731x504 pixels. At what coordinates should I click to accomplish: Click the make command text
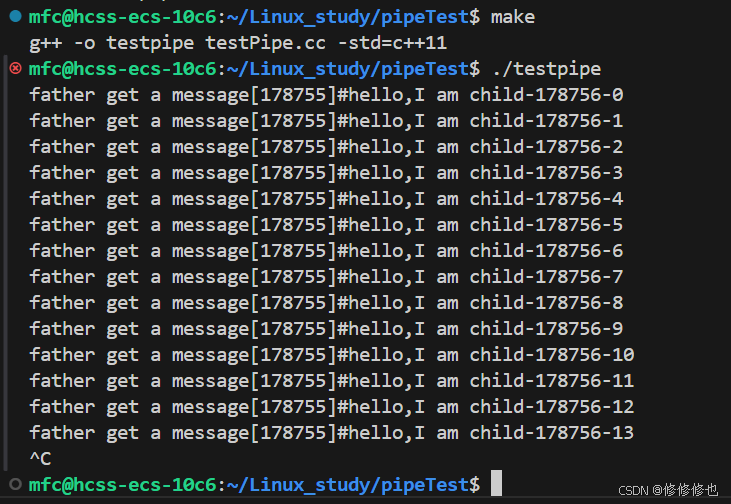[513, 17]
